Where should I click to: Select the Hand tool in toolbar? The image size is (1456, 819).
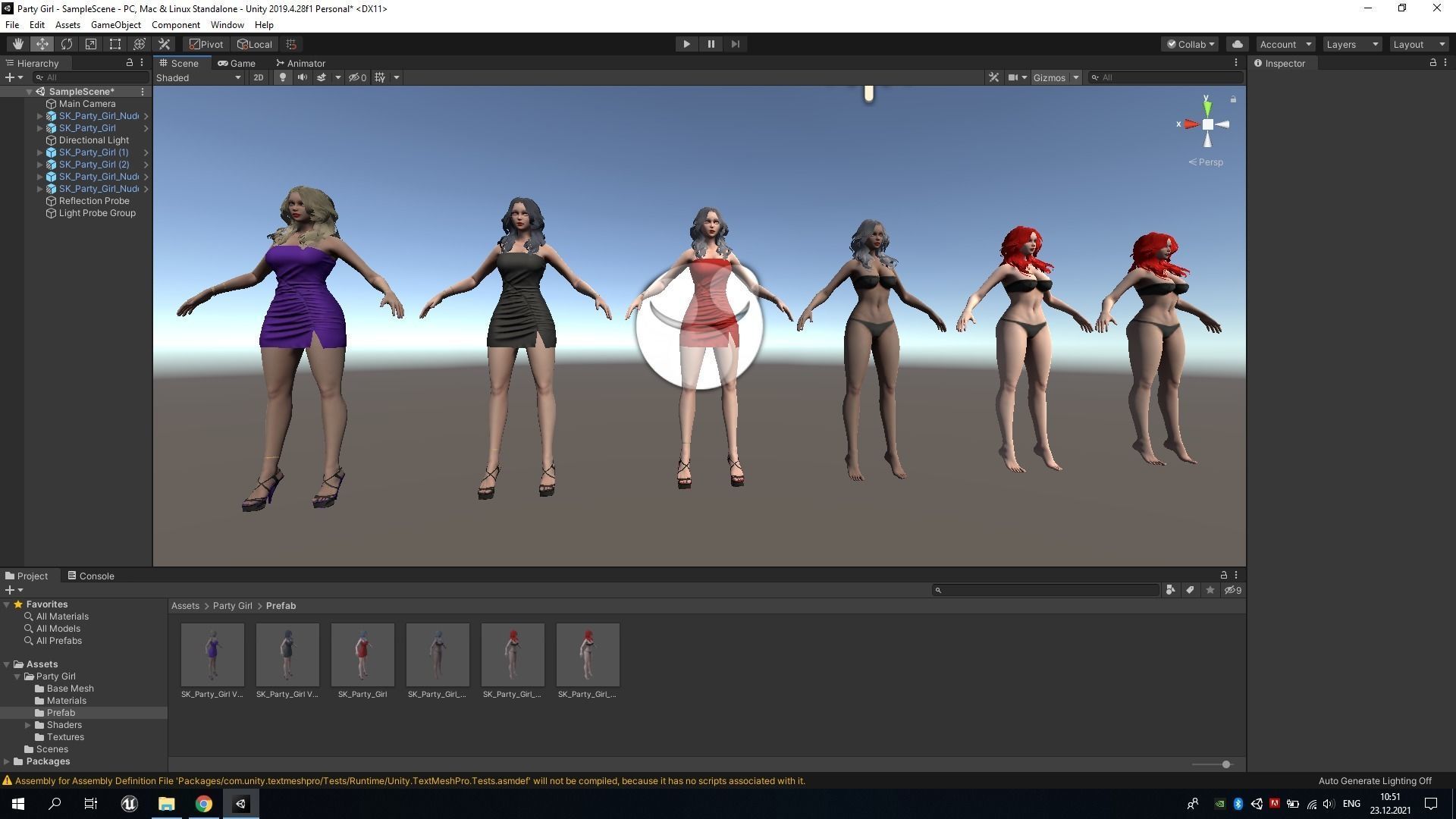coord(17,44)
